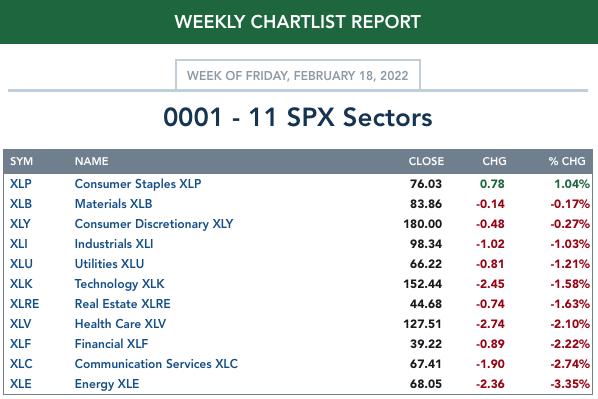Click the XLB symbol link
Image resolution: width=598 pixels, height=399 pixels.
[x=21, y=204]
